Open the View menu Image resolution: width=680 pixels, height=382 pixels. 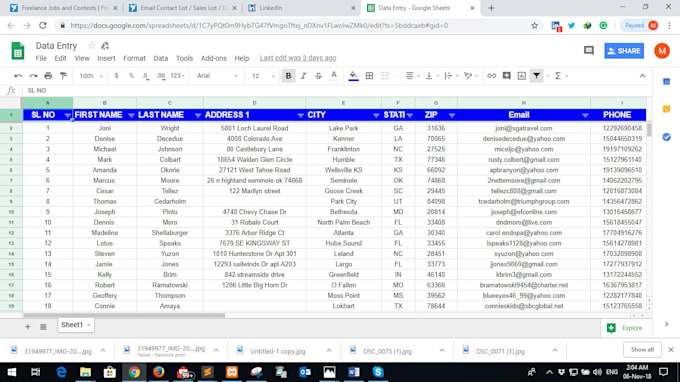click(x=82, y=58)
